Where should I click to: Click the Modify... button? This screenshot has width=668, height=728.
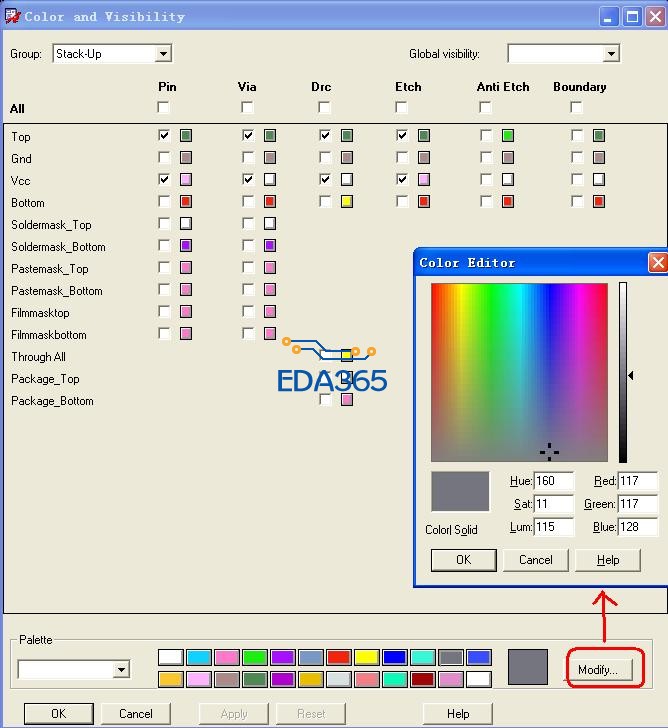598,670
